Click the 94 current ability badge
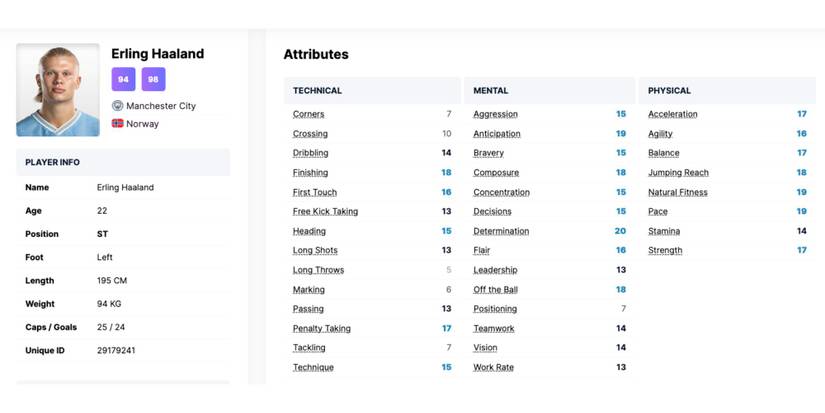Image resolution: width=825 pixels, height=413 pixels. click(123, 80)
